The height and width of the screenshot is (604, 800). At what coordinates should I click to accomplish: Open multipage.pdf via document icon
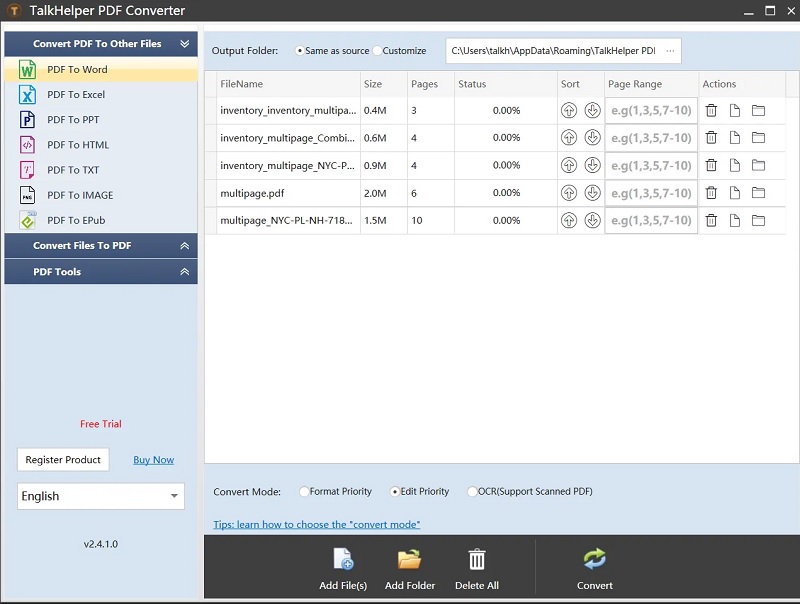click(735, 193)
